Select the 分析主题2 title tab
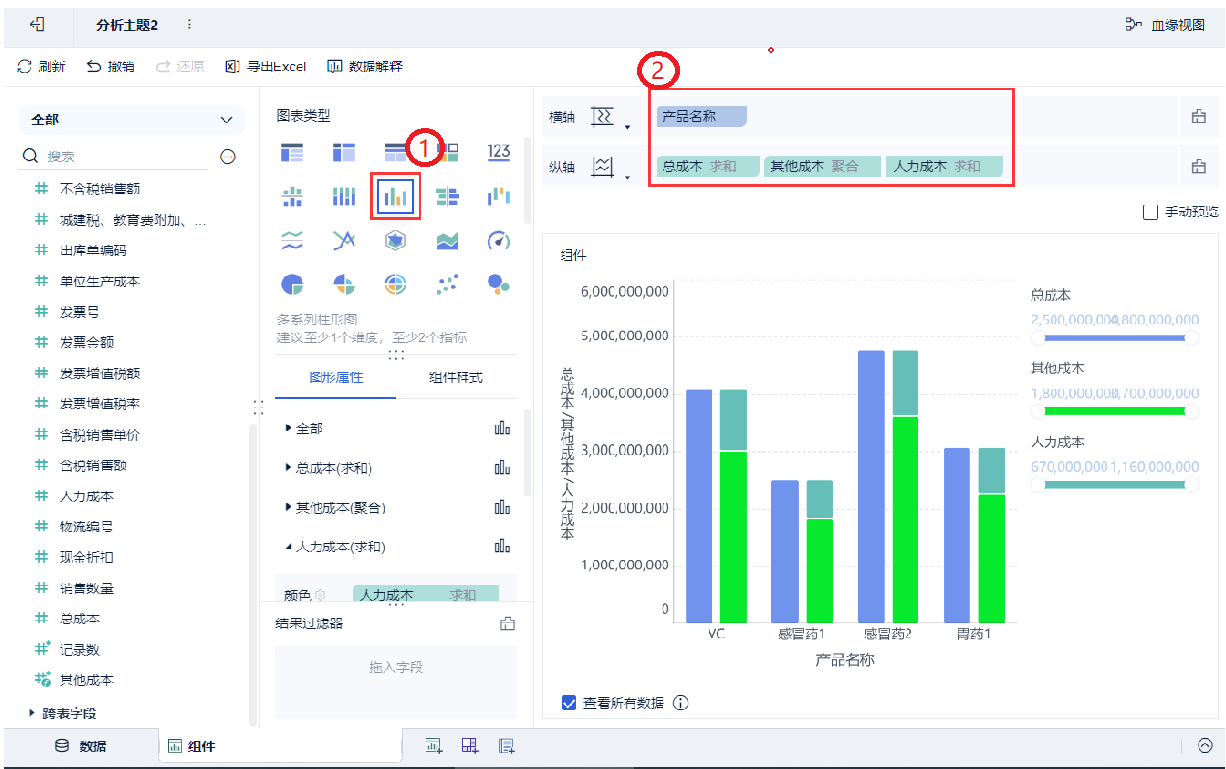Viewport: 1226px width, 769px height. tap(127, 25)
